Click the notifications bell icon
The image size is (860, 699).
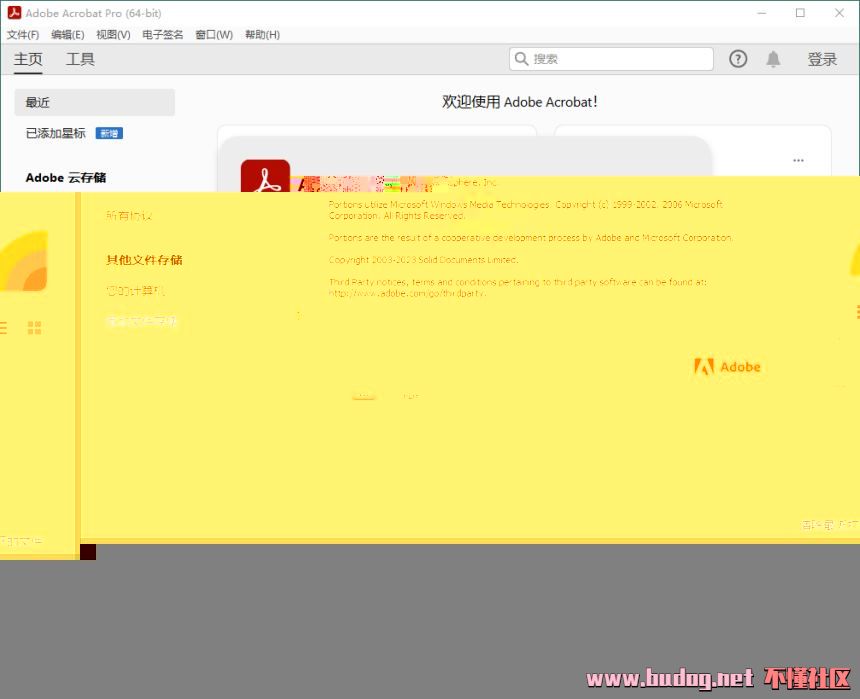coord(773,59)
